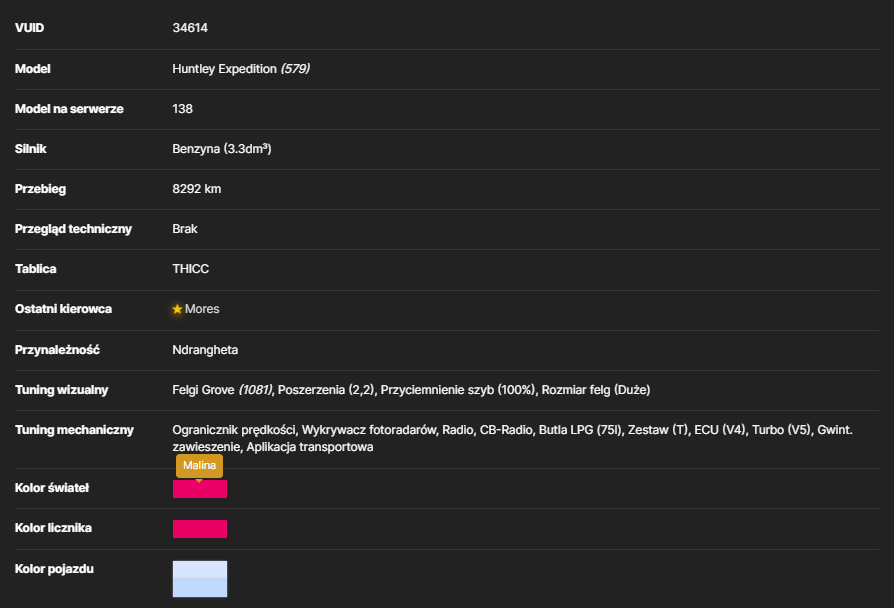Click Aplikacja transportowa entry
This screenshot has height=608, width=894.
point(310,447)
